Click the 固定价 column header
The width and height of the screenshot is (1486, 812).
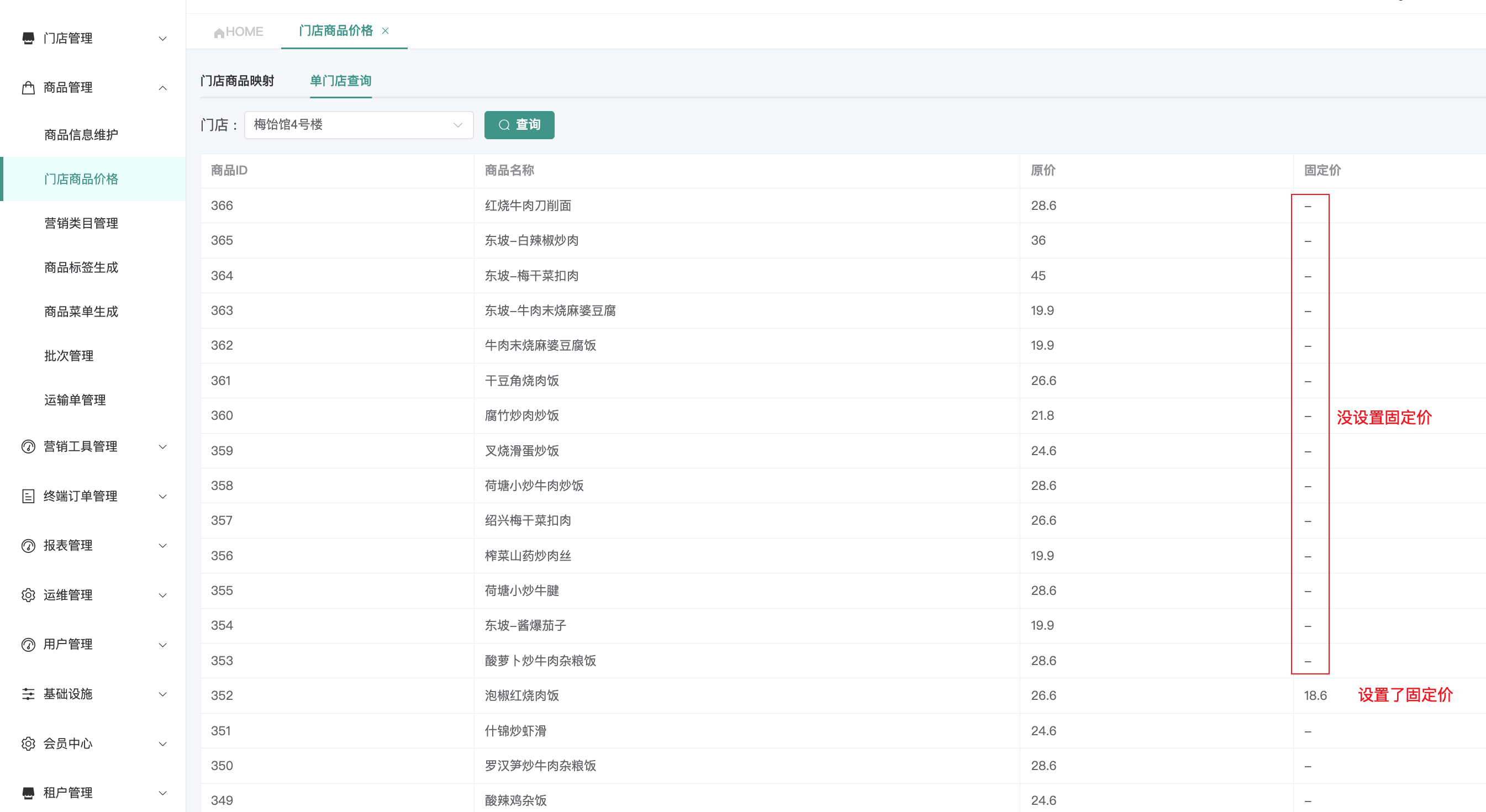click(1322, 170)
